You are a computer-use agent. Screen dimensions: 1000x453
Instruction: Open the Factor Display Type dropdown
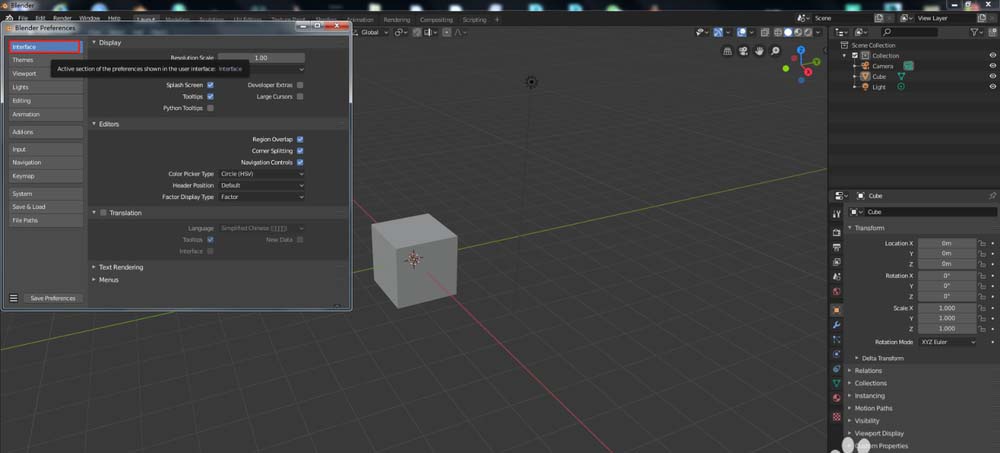click(x=261, y=197)
